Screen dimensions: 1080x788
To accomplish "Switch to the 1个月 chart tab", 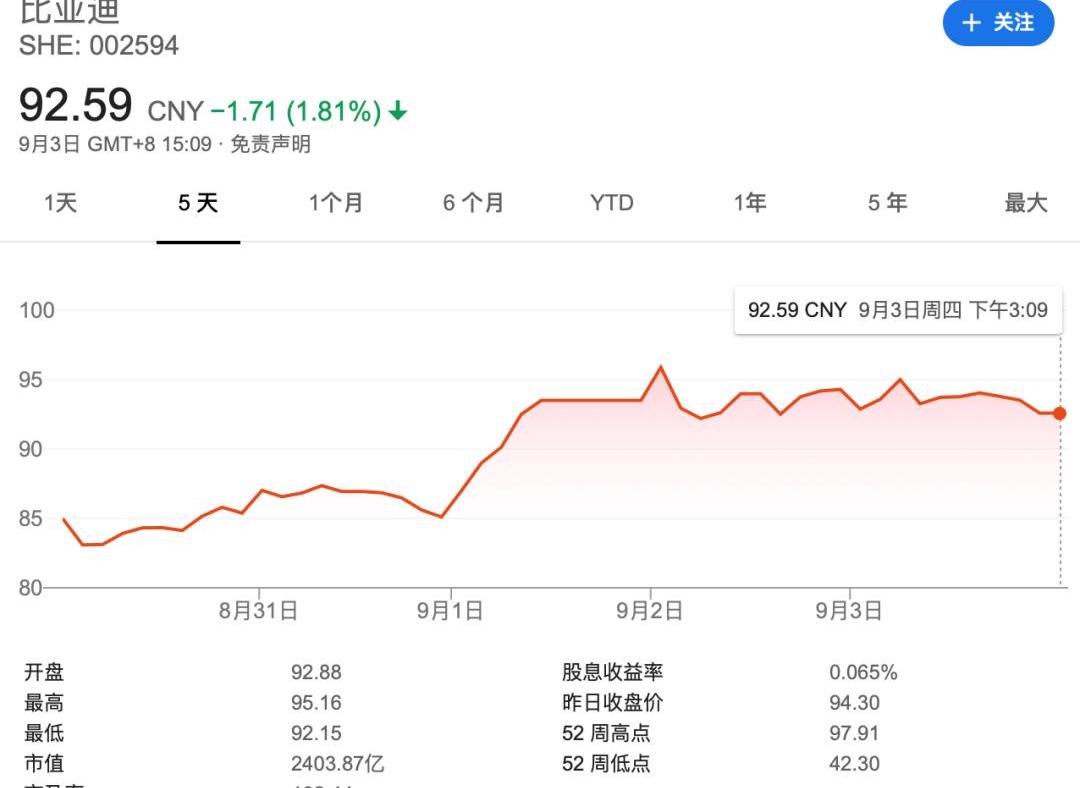I will [337, 203].
